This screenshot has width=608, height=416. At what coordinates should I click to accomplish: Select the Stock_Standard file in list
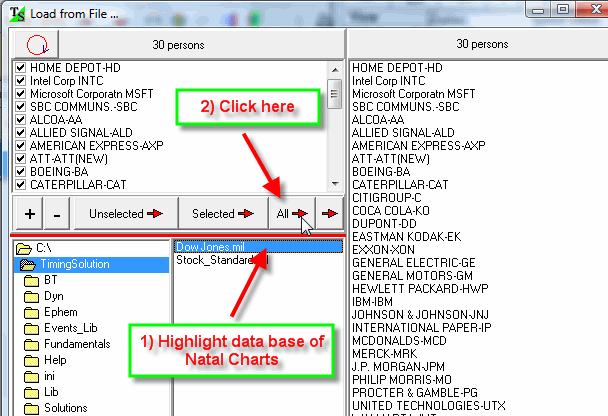(218, 260)
